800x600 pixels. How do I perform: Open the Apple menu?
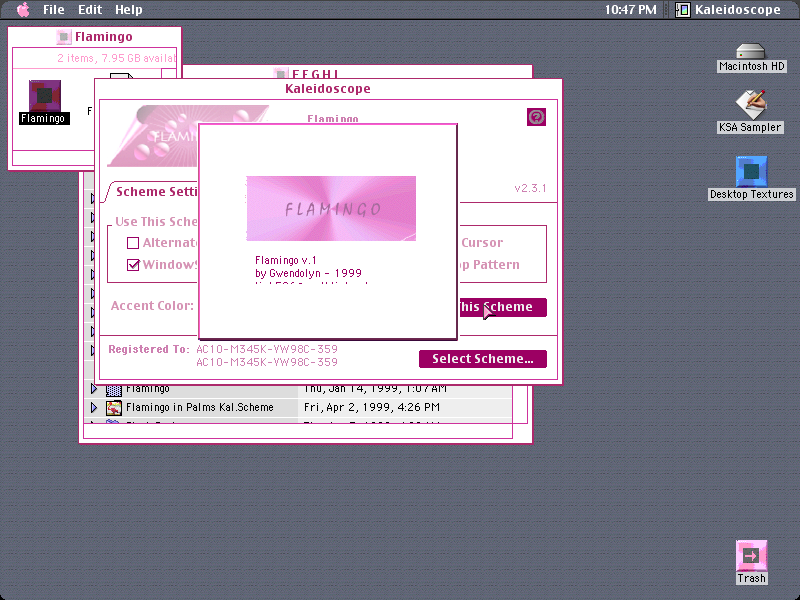pyautogui.click(x=23, y=9)
